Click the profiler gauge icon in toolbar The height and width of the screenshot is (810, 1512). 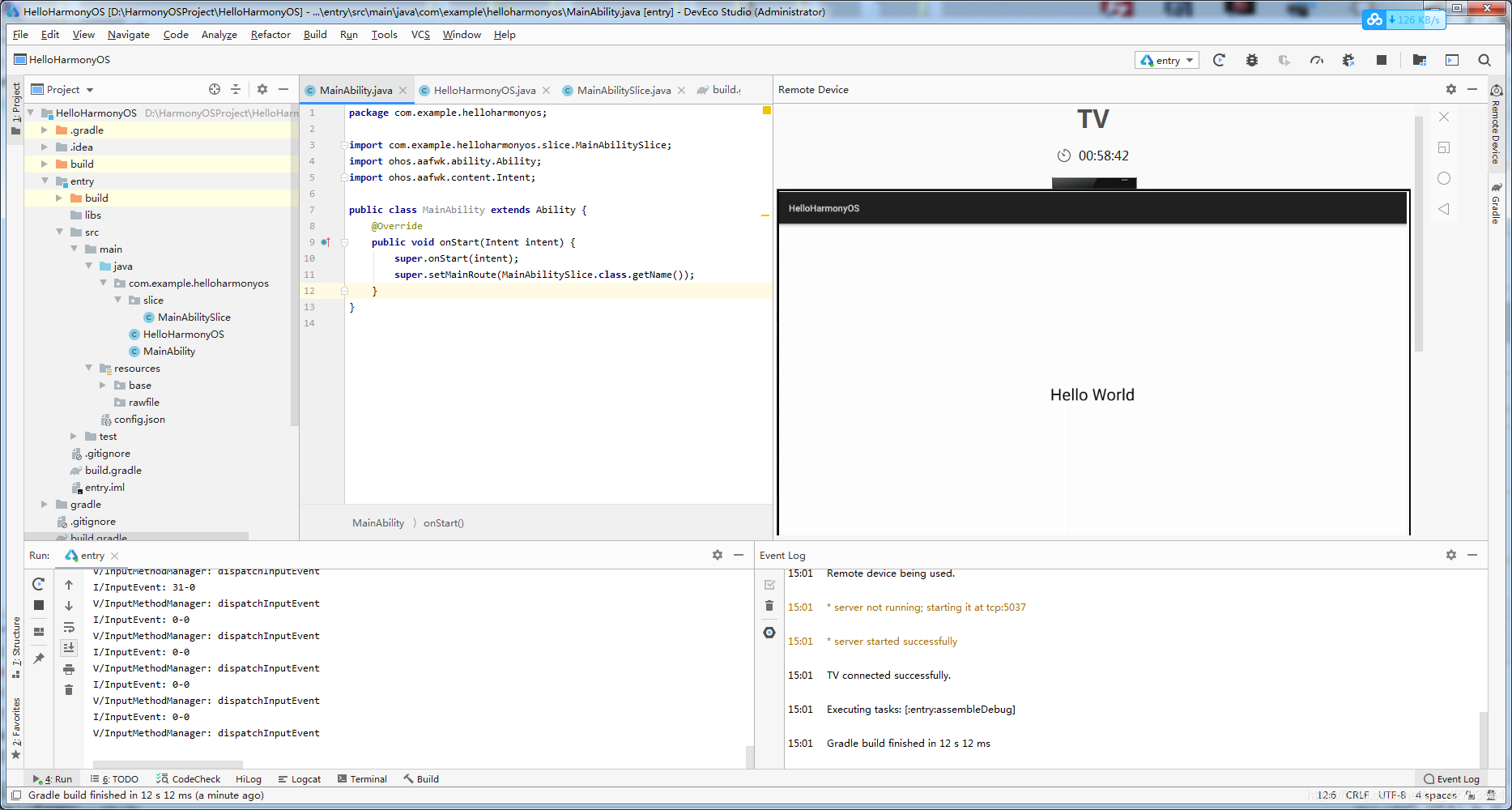(x=1317, y=60)
